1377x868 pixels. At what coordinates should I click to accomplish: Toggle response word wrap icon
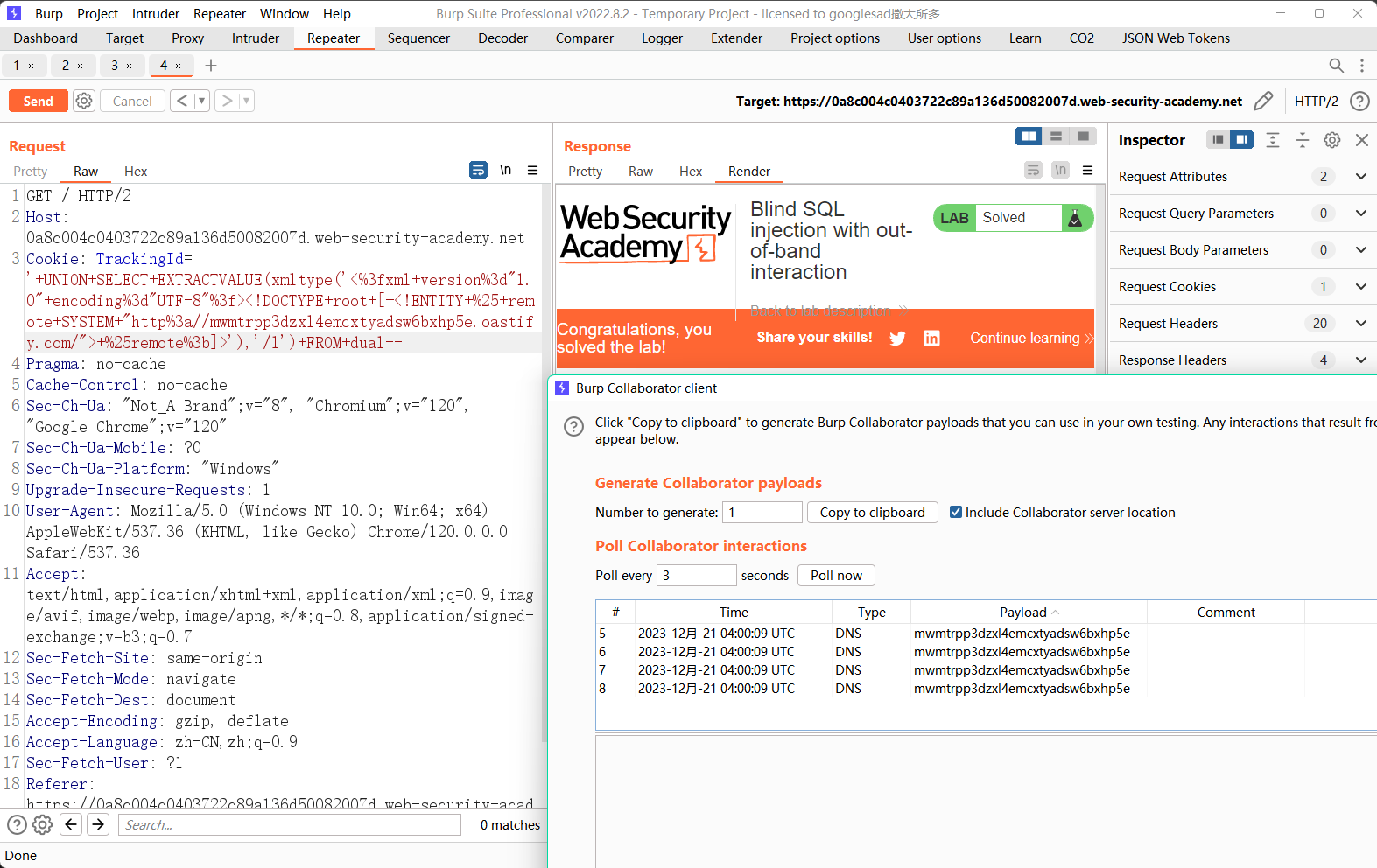(x=1033, y=170)
